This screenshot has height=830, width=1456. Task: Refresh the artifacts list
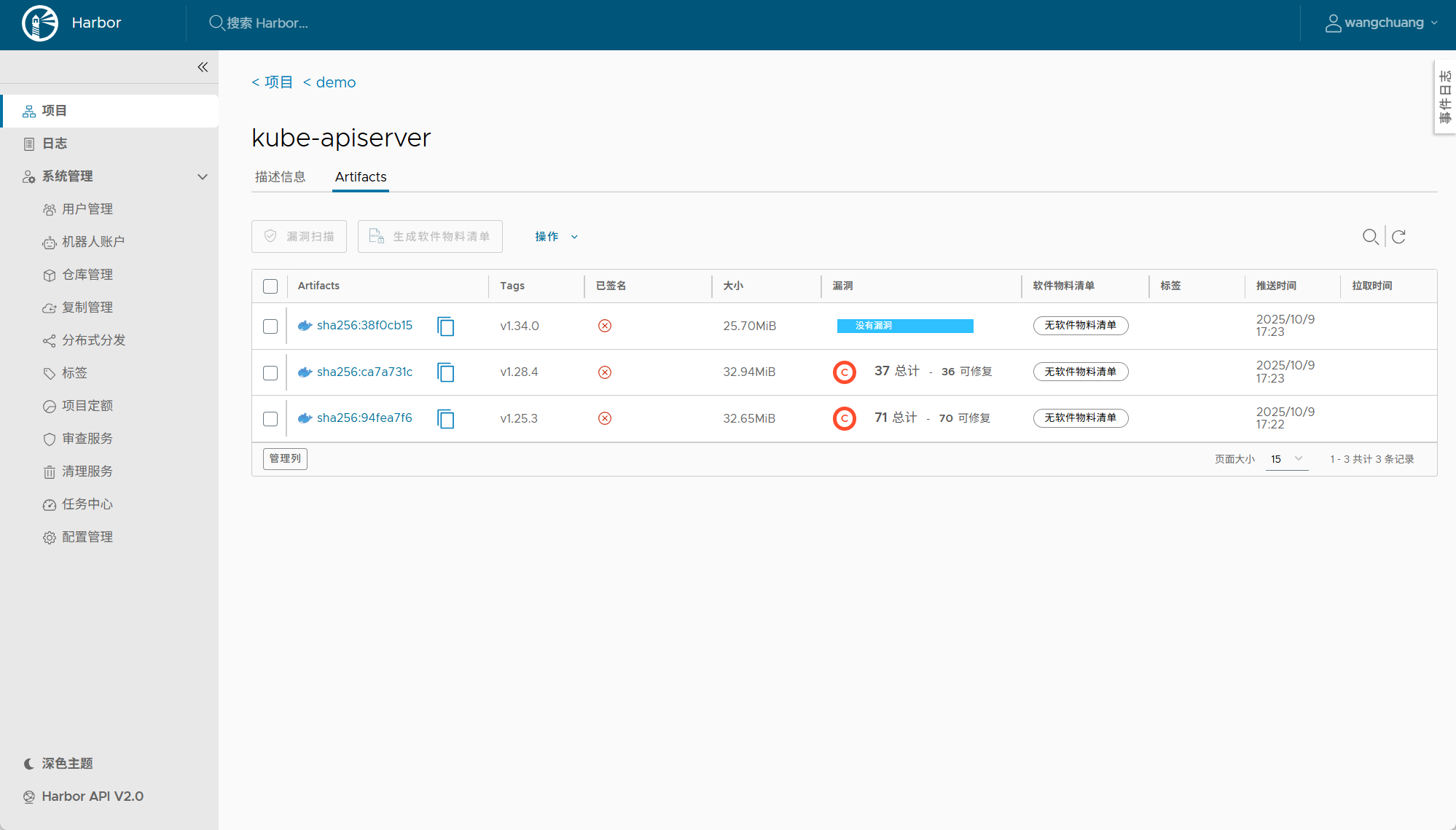pyautogui.click(x=1398, y=237)
